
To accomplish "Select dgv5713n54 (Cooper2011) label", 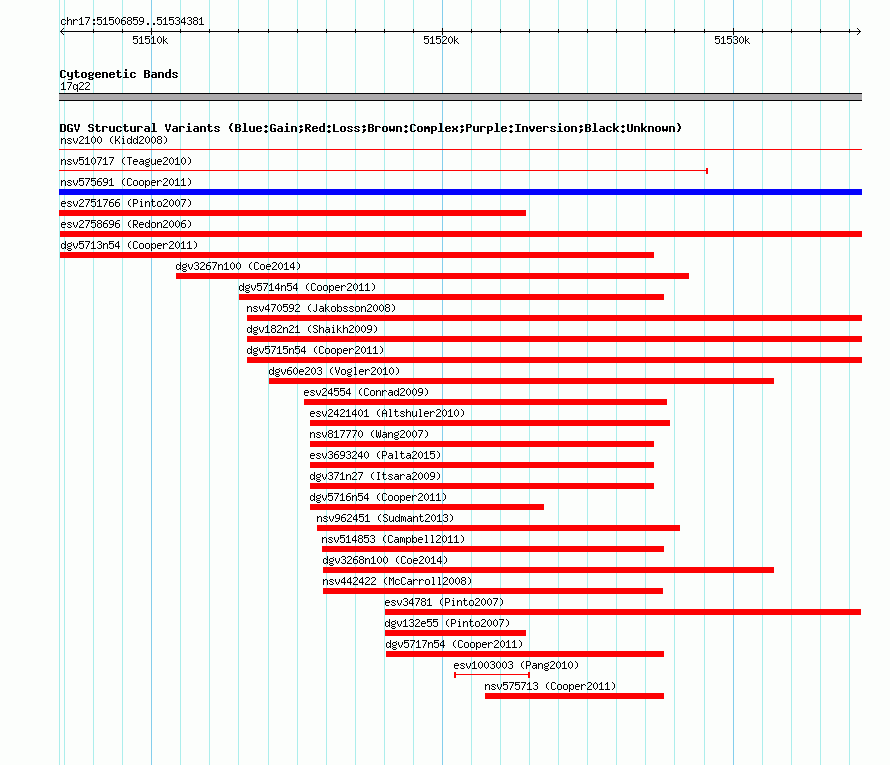I will [129, 245].
